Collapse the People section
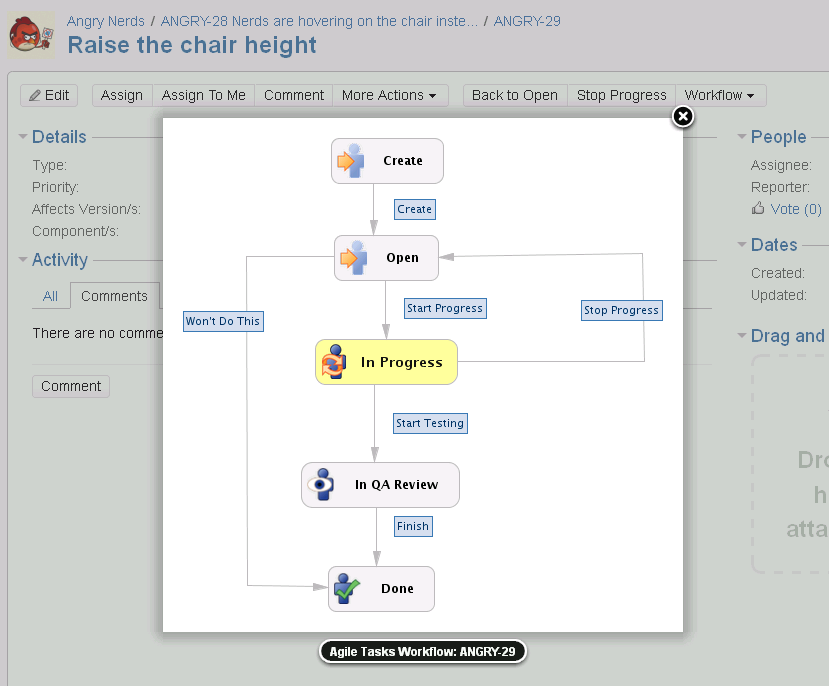This screenshot has width=829, height=686. [742, 137]
